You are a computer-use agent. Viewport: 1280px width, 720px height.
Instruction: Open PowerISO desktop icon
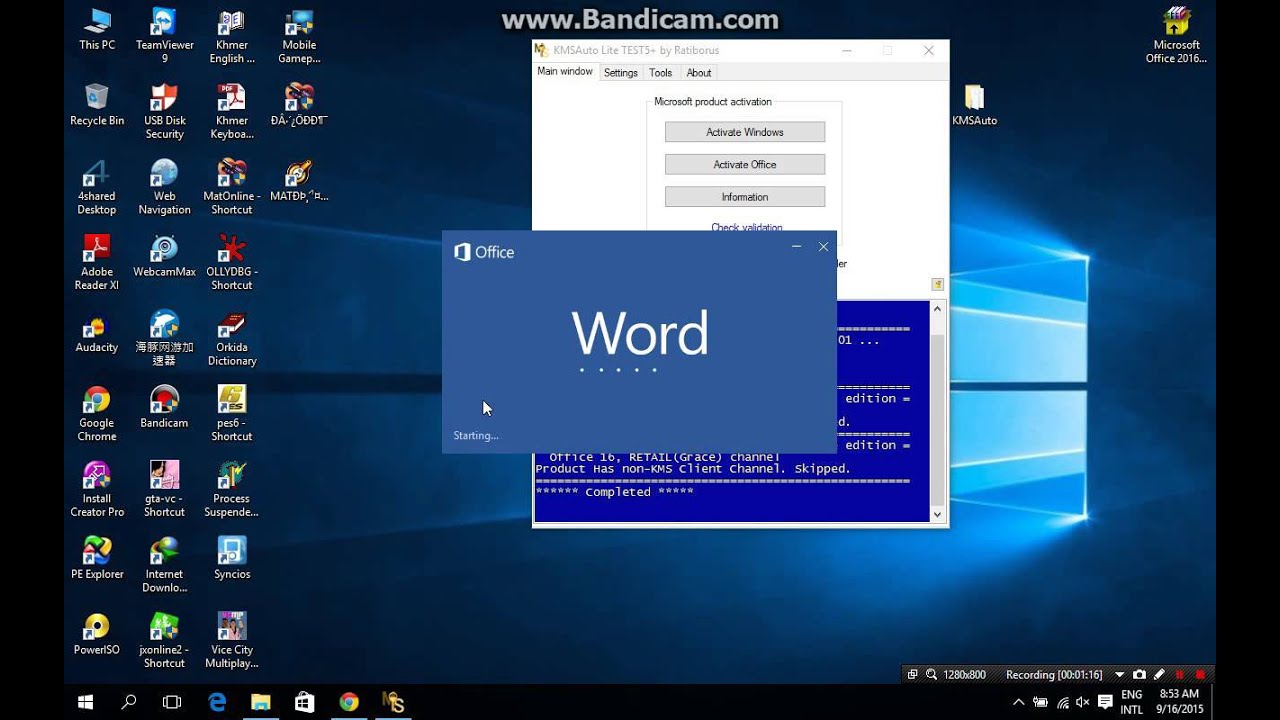coord(97,634)
